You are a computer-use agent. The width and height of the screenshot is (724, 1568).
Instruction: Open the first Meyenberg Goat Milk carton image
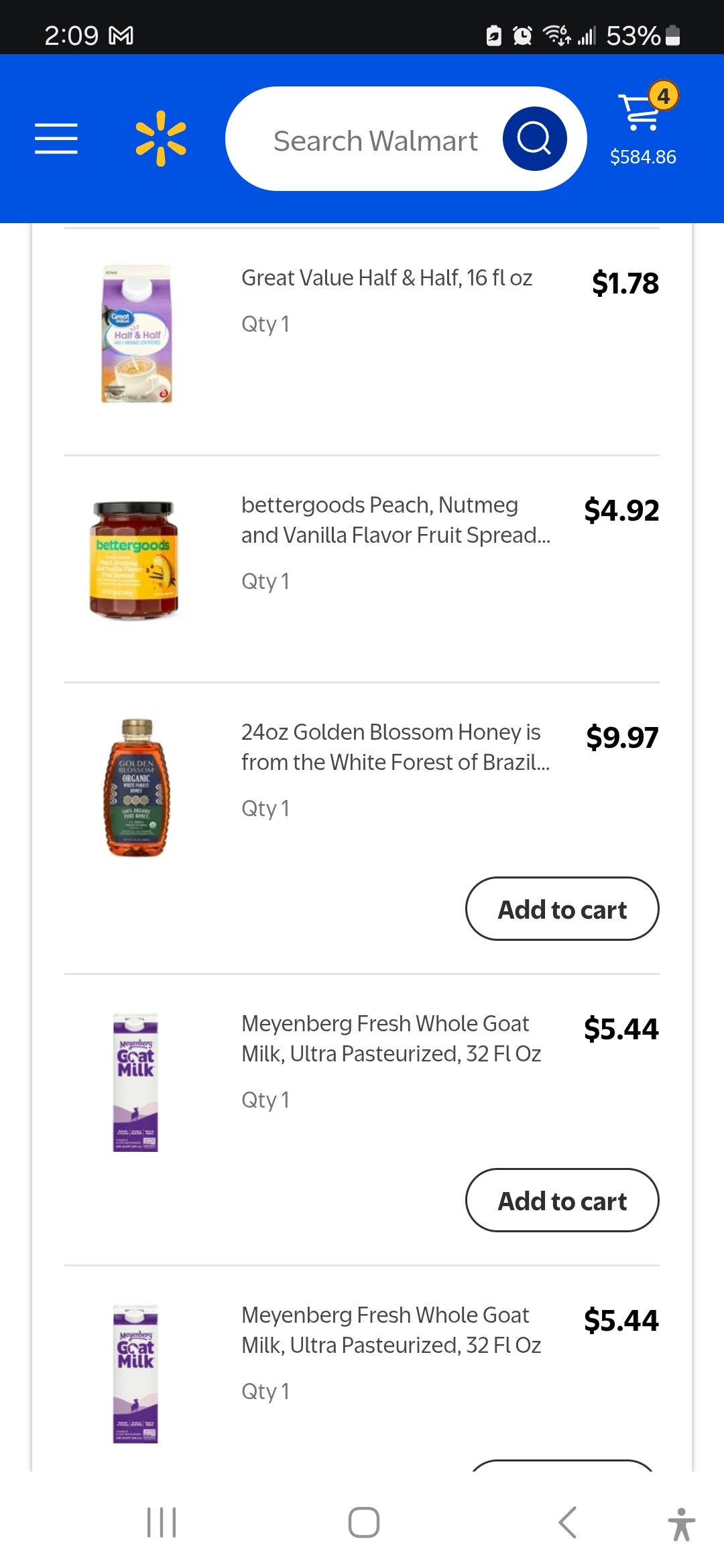pos(135,1083)
